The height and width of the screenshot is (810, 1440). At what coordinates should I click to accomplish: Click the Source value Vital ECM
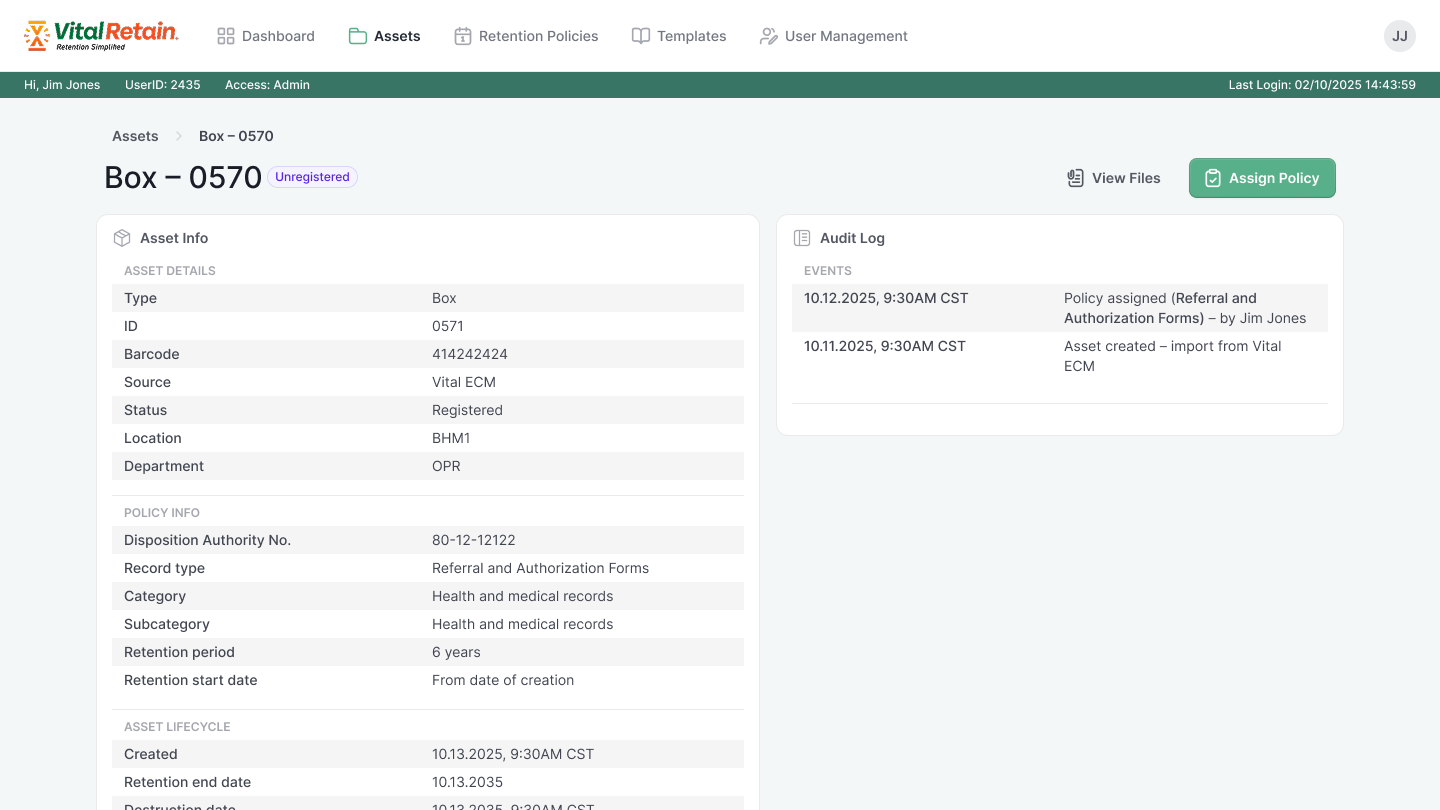click(464, 382)
